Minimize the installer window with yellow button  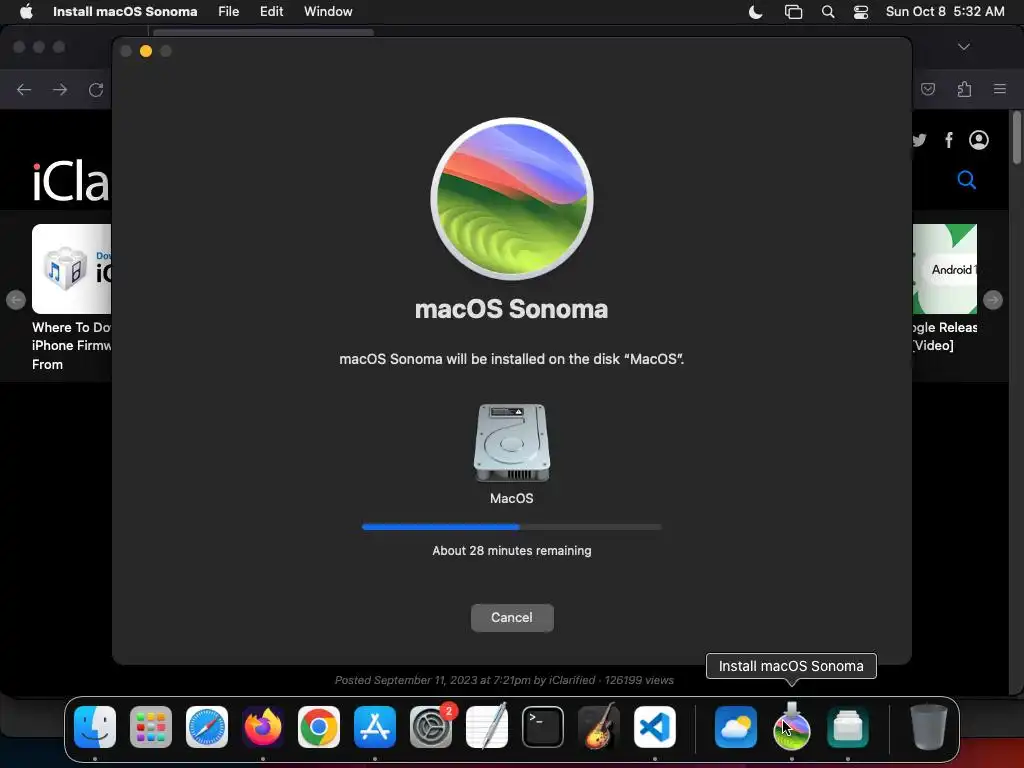click(x=146, y=51)
